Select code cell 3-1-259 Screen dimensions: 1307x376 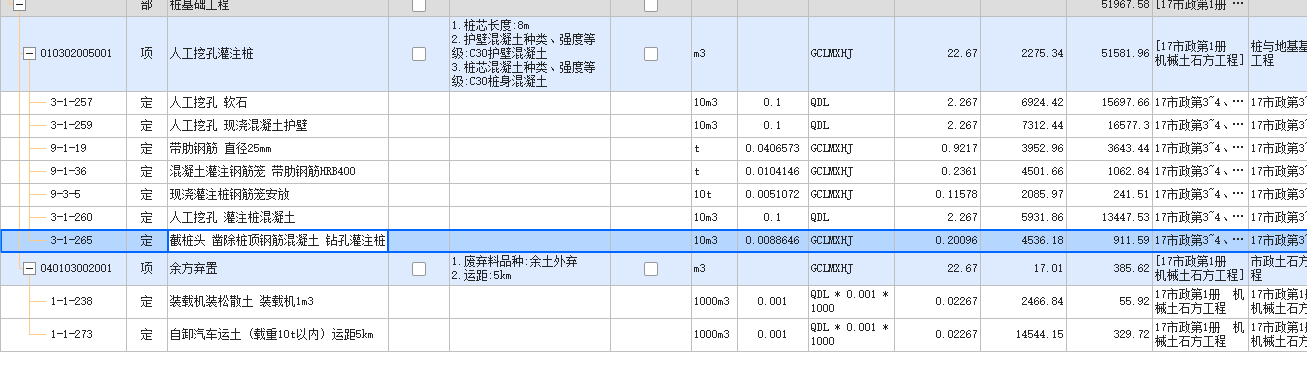pos(71,126)
